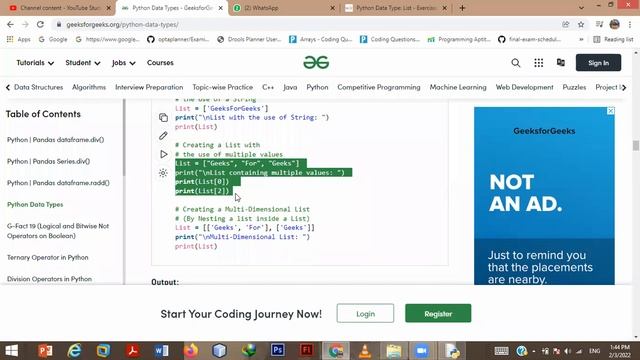Click the Table of Contents scrollbar

(124, 139)
